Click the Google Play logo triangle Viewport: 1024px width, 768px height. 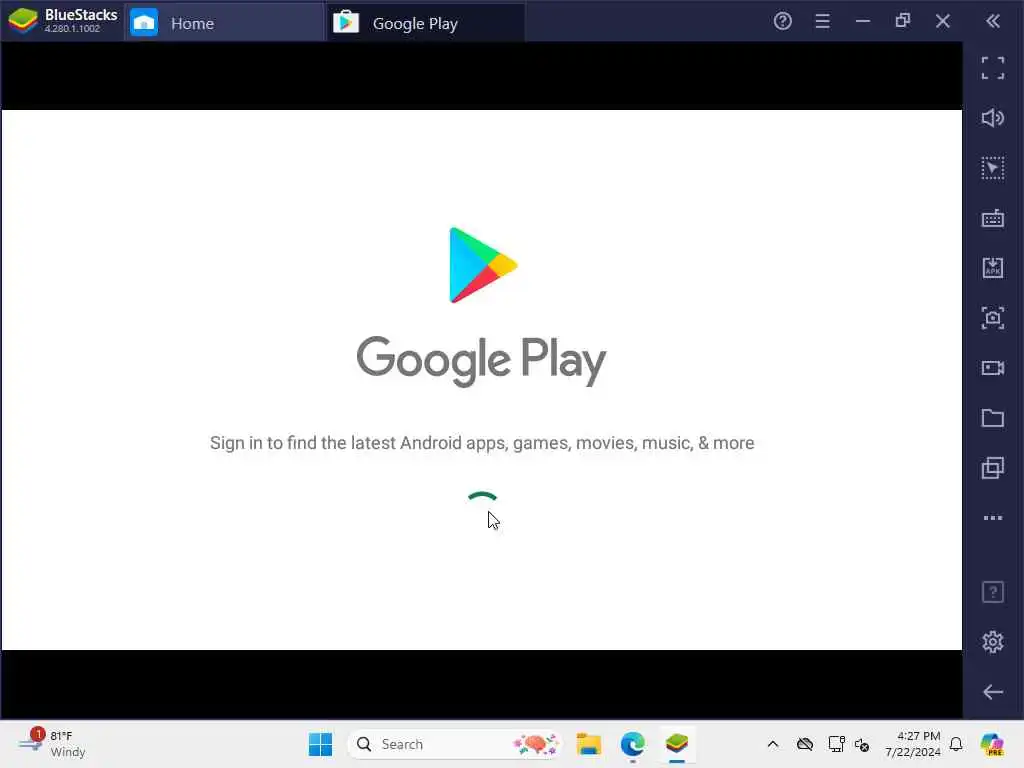point(483,265)
